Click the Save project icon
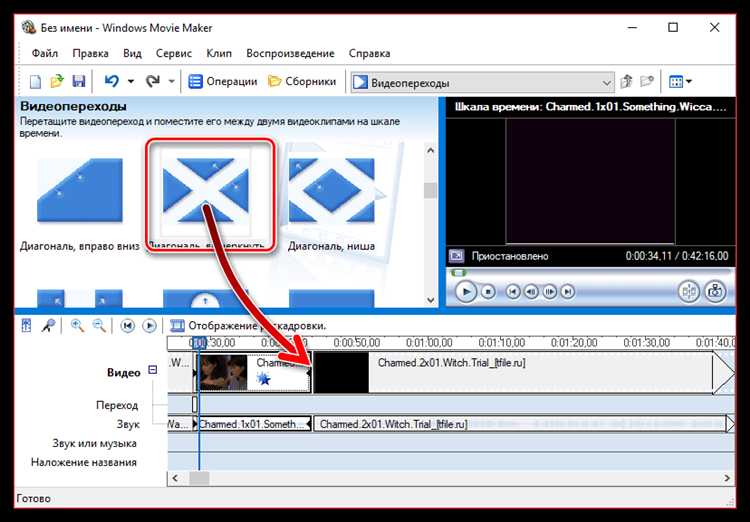Screen dimensions: 750x522 pyautogui.click(x=78, y=82)
